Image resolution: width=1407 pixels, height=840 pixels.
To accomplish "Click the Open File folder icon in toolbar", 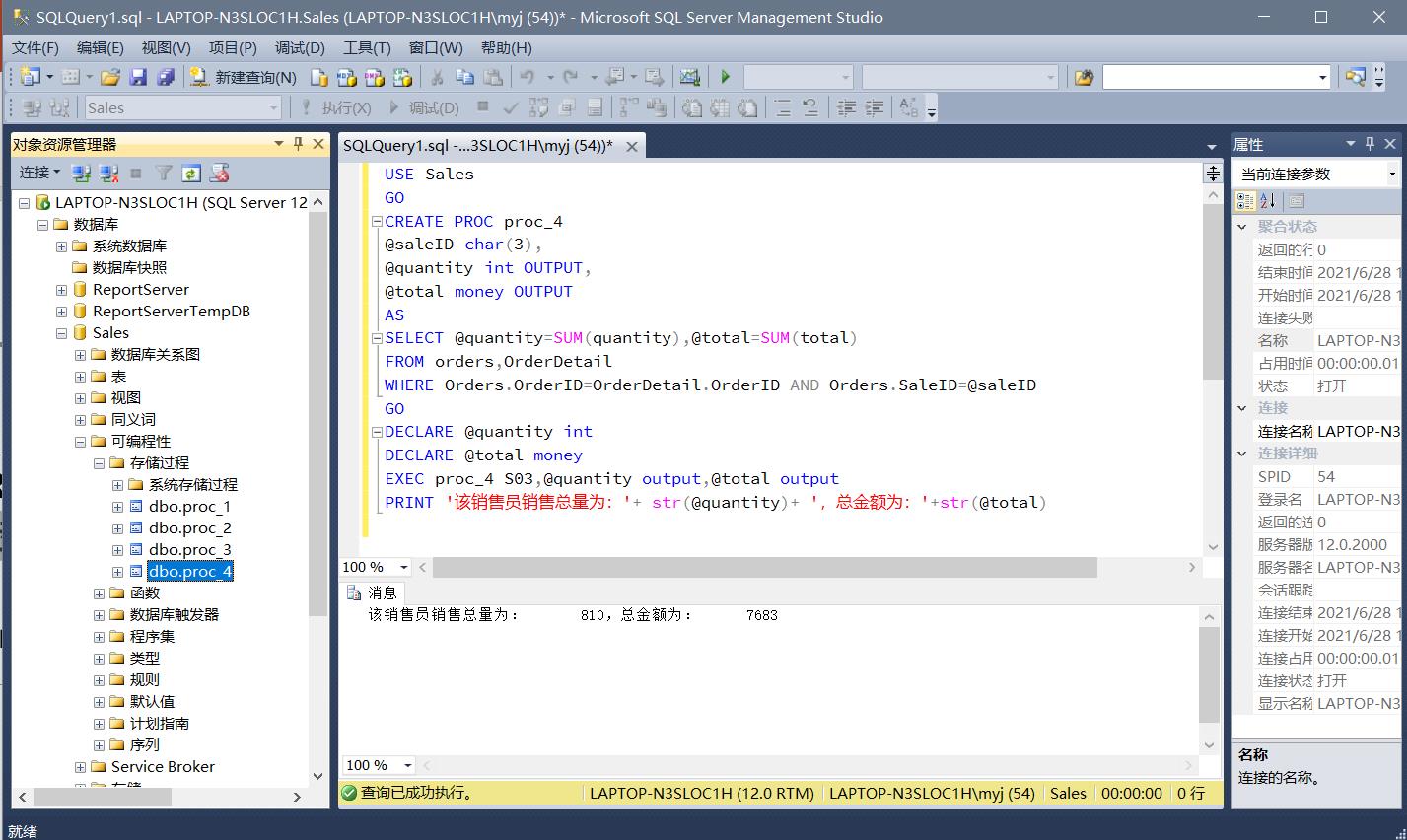I will [110, 77].
